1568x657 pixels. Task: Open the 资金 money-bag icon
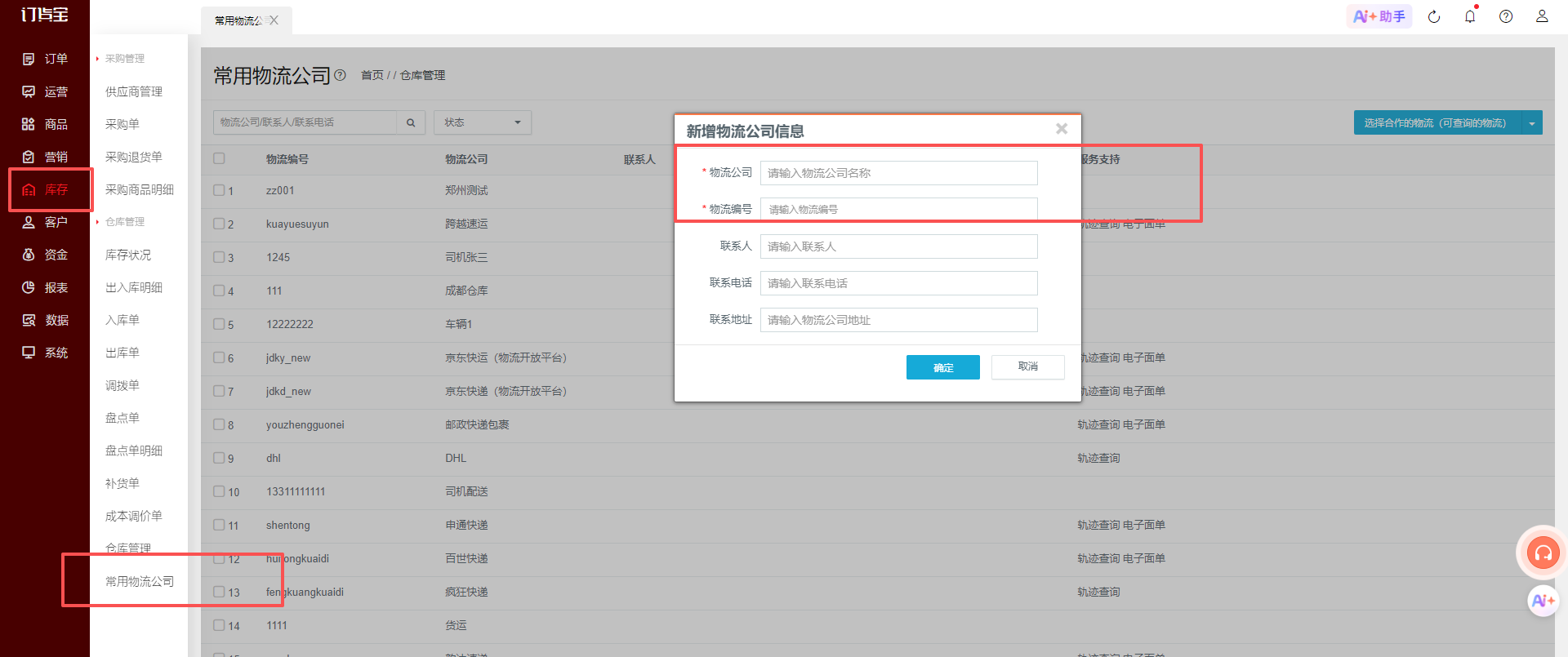coord(29,255)
